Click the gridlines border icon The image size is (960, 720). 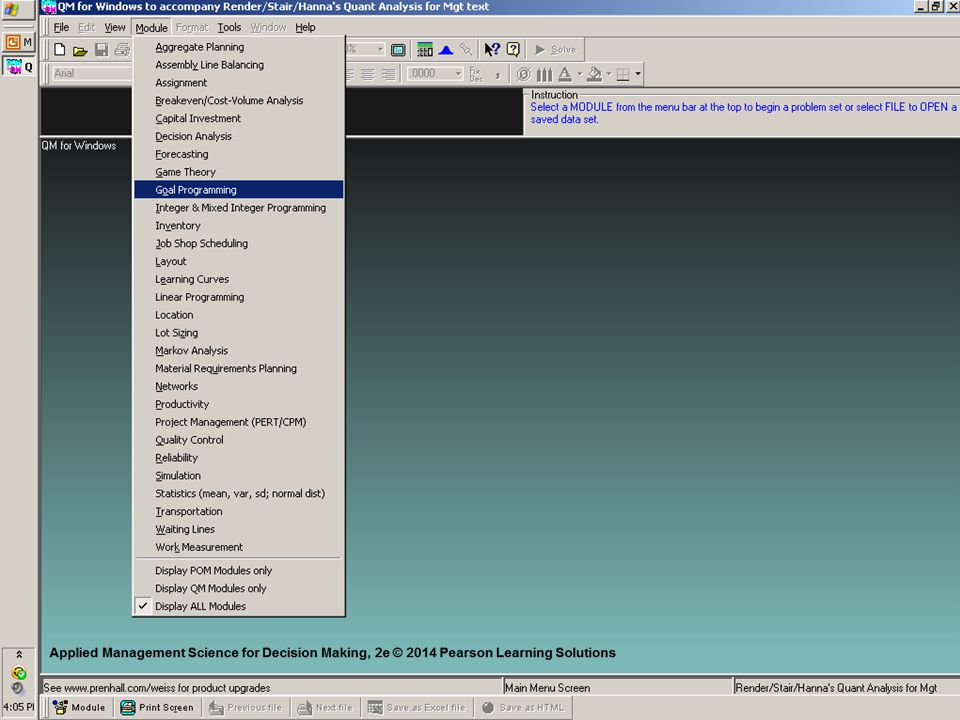pos(623,75)
